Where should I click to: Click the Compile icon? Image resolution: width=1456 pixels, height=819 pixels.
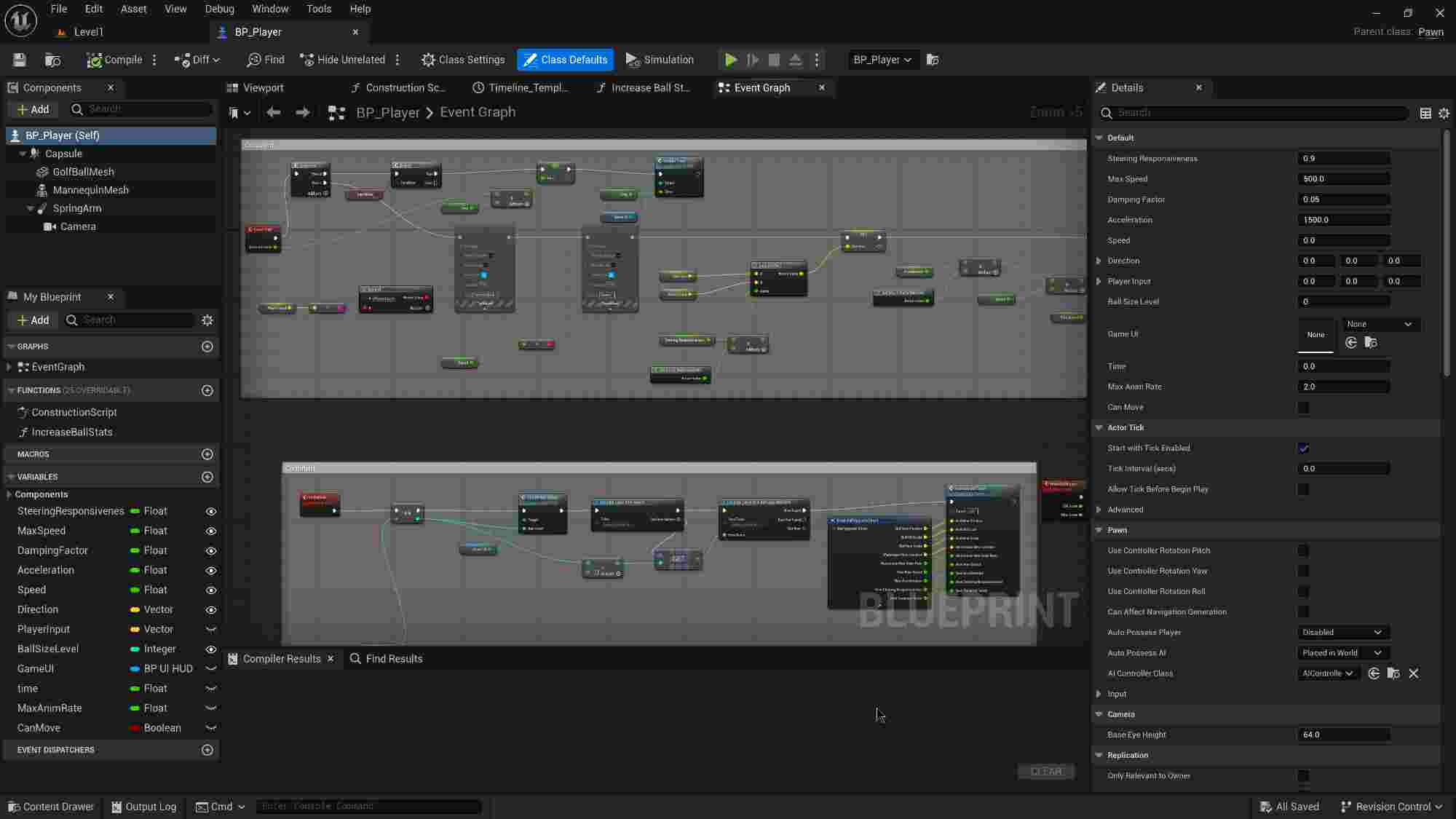coord(95,60)
